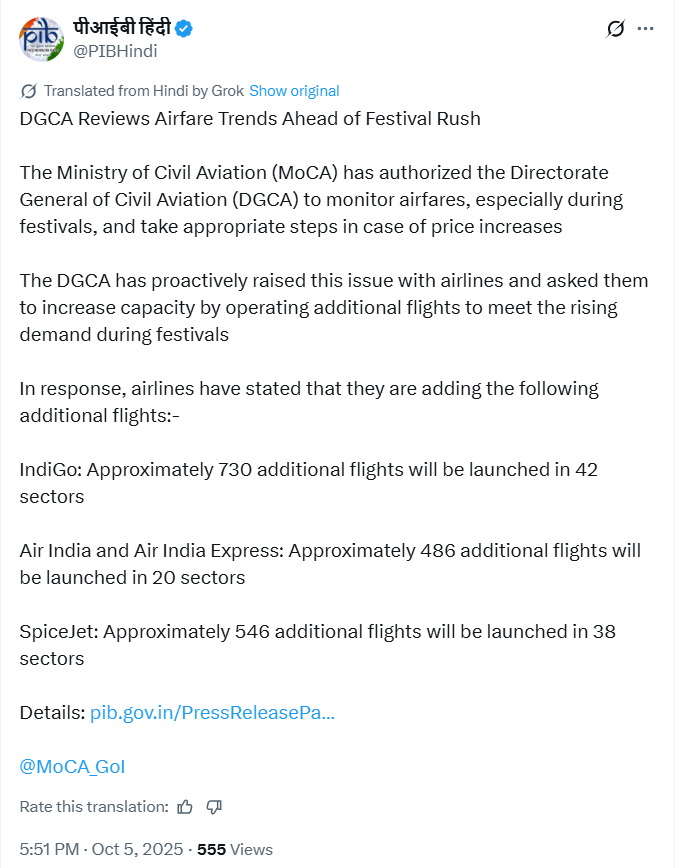Show original Hindi post text
Viewport: 686px width, 868px height.
coord(294,91)
